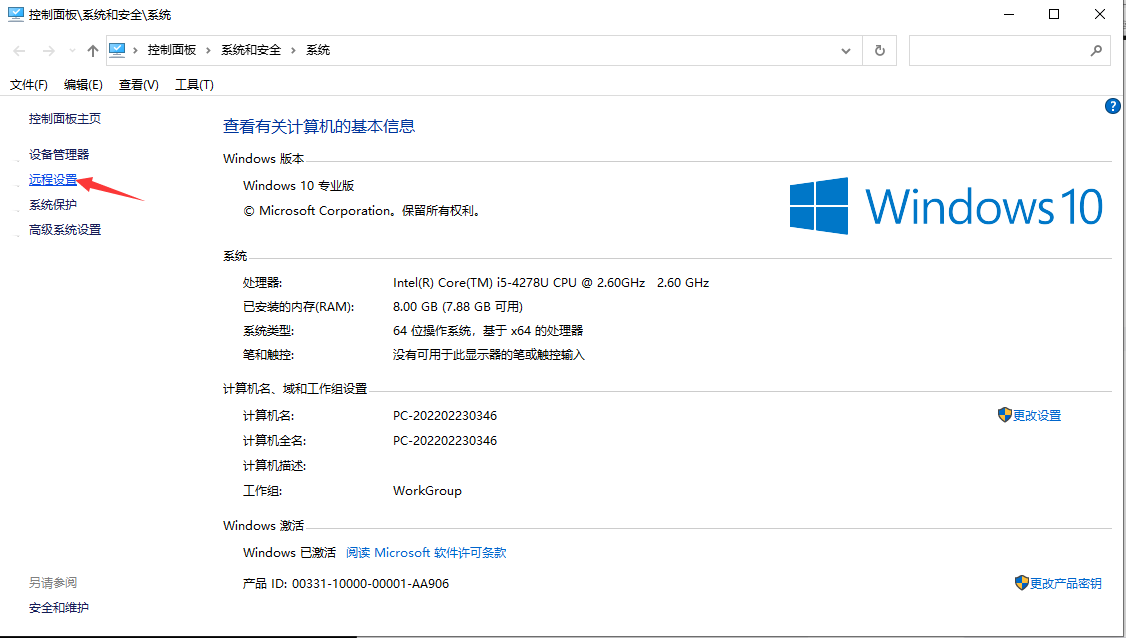
Task: Open the 编辑(E) menu
Action: [x=83, y=85]
